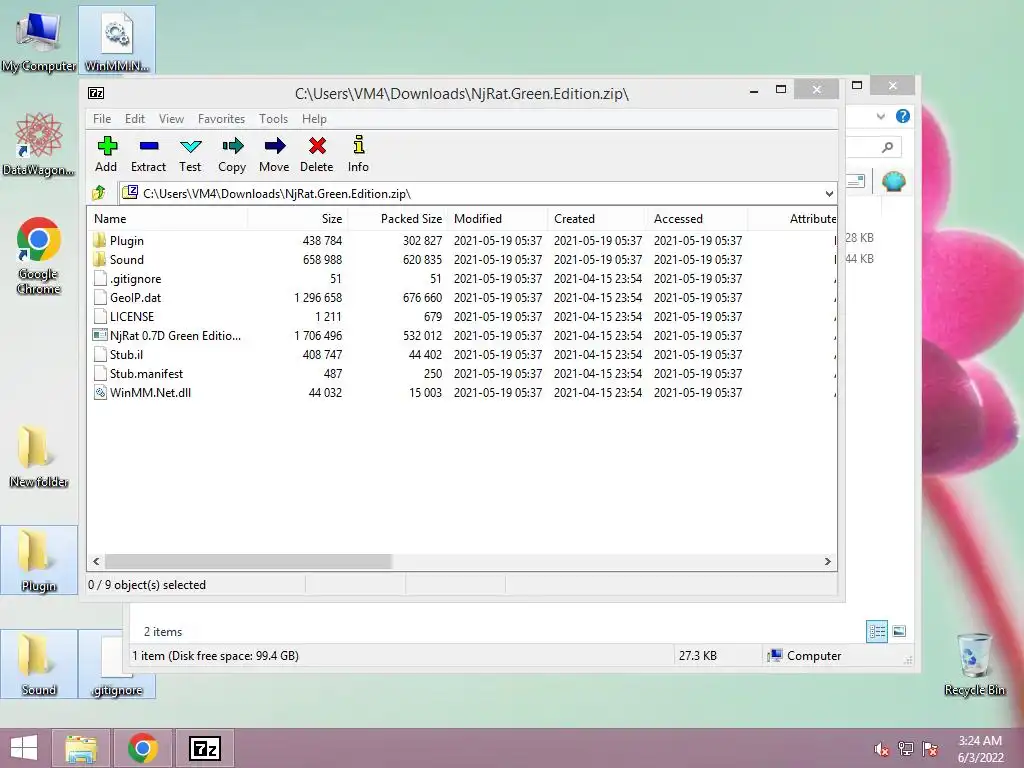Viewport: 1024px width, 768px height.
Task: Click the muted volume tray icon
Action: 881,749
